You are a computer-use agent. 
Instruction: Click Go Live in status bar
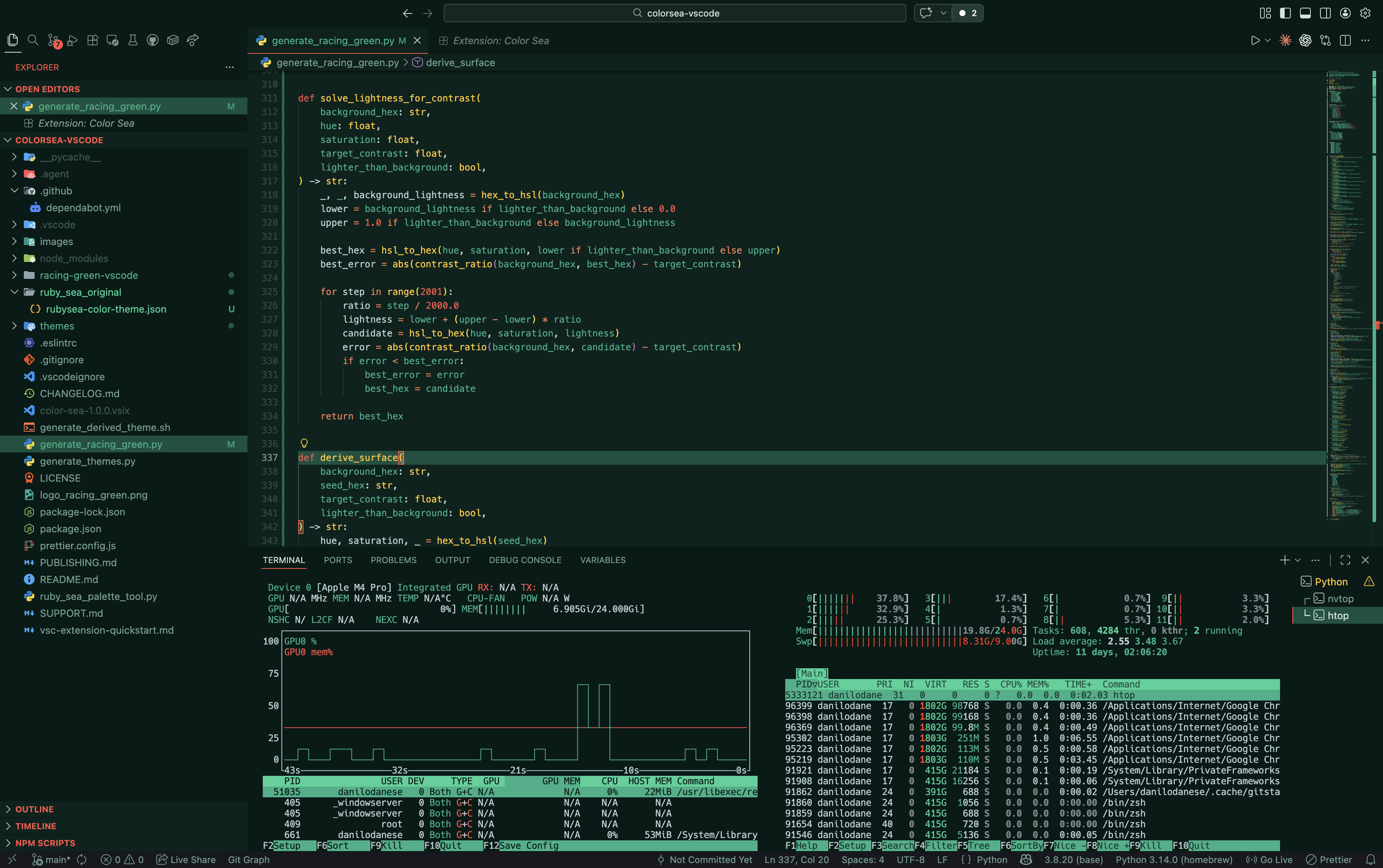pos(1269,860)
